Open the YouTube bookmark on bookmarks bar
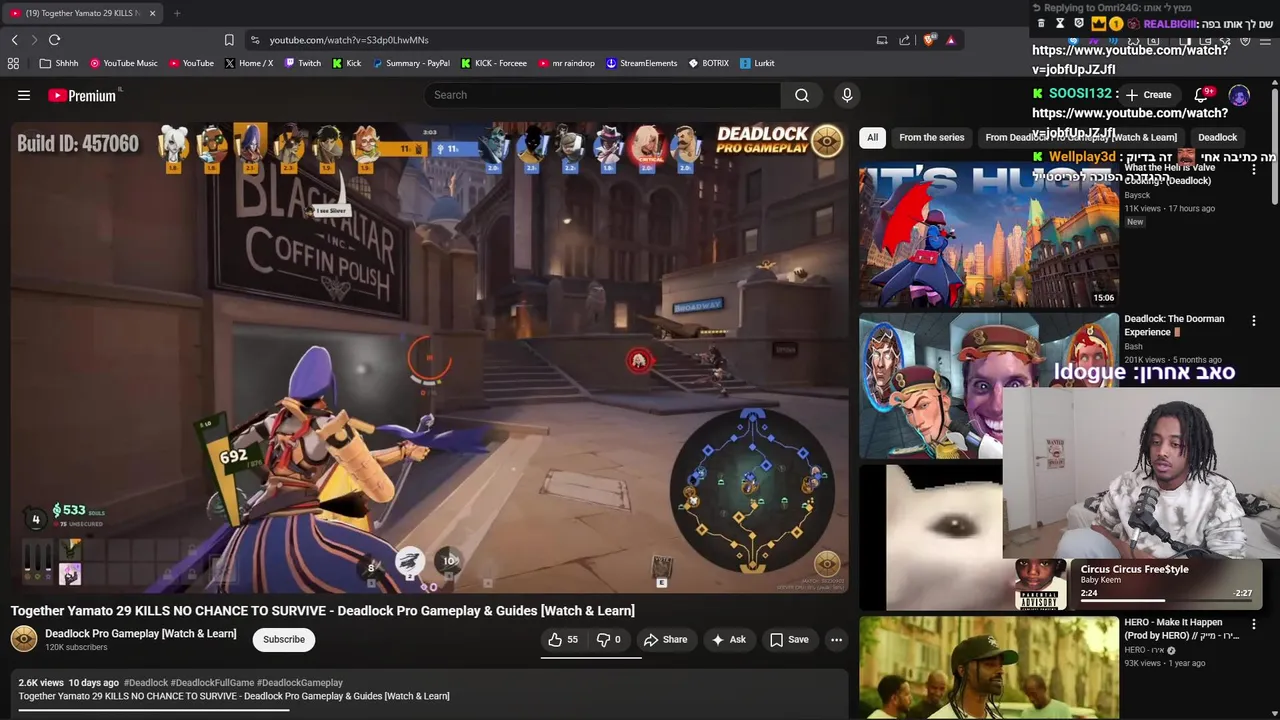 tap(191, 63)
